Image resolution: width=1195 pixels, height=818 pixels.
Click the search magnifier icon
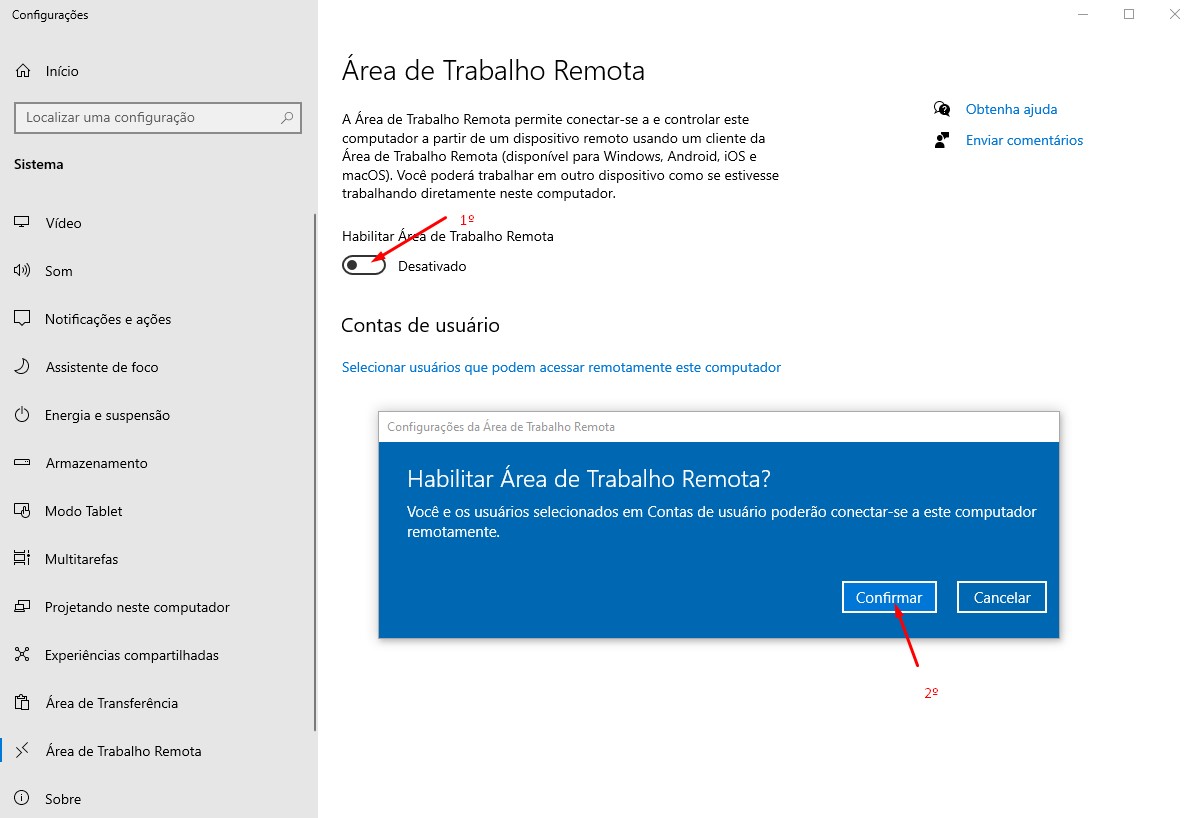[287, 117]
